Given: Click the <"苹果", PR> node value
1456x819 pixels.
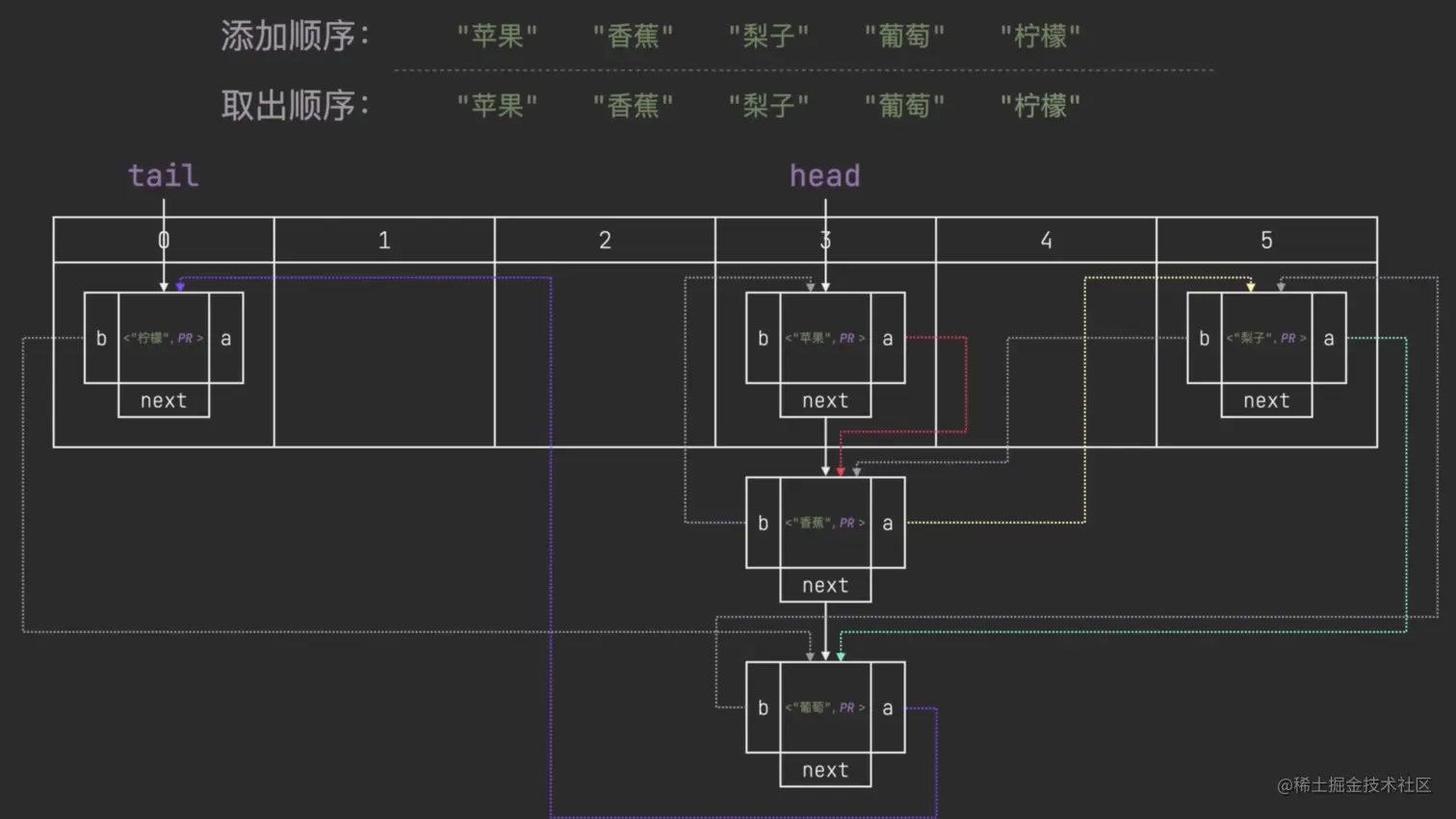Looking at the screenshot, I should 825,338.
